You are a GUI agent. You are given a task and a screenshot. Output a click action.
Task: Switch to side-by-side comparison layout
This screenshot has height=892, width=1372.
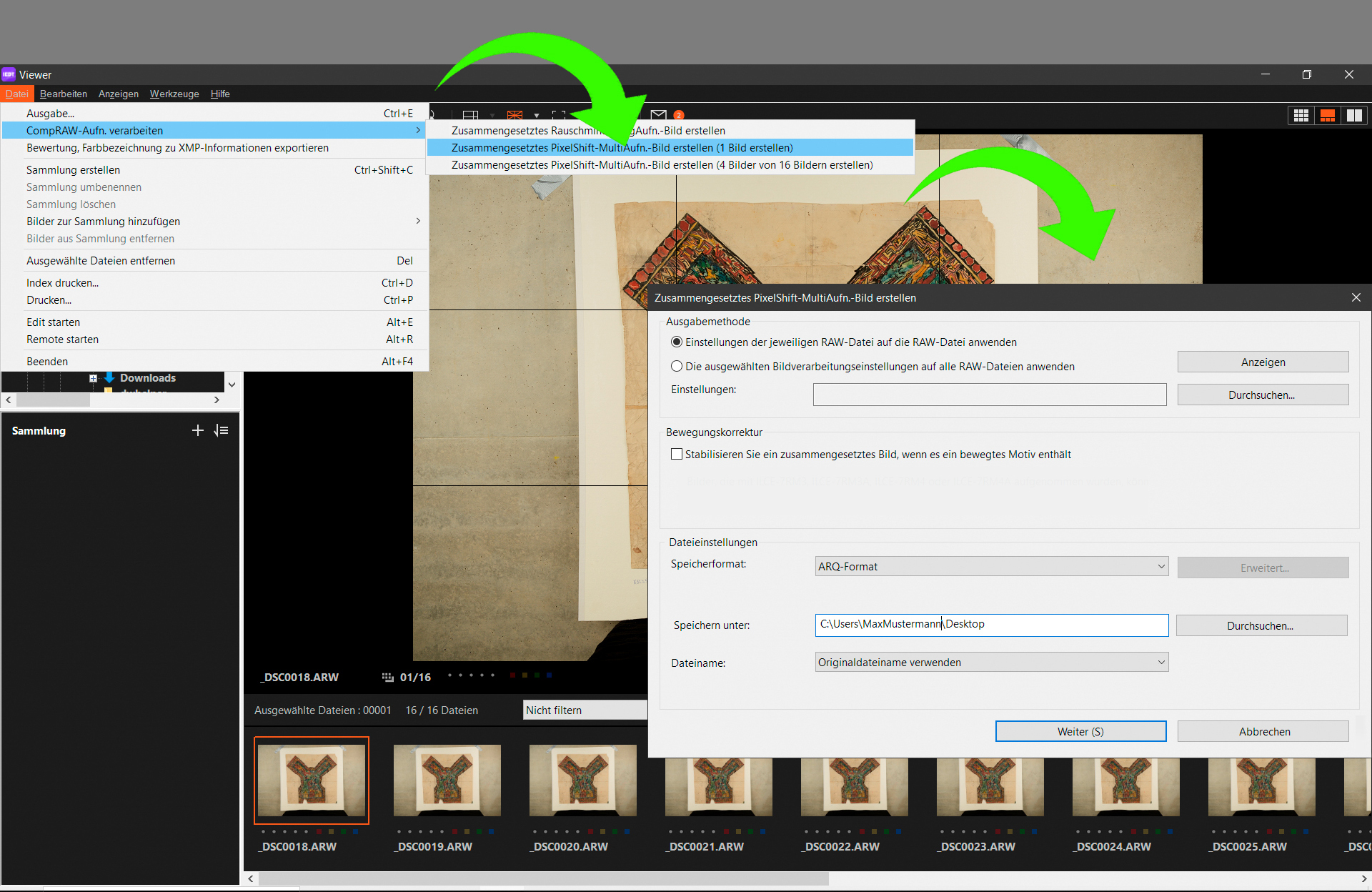point(1354,115)
